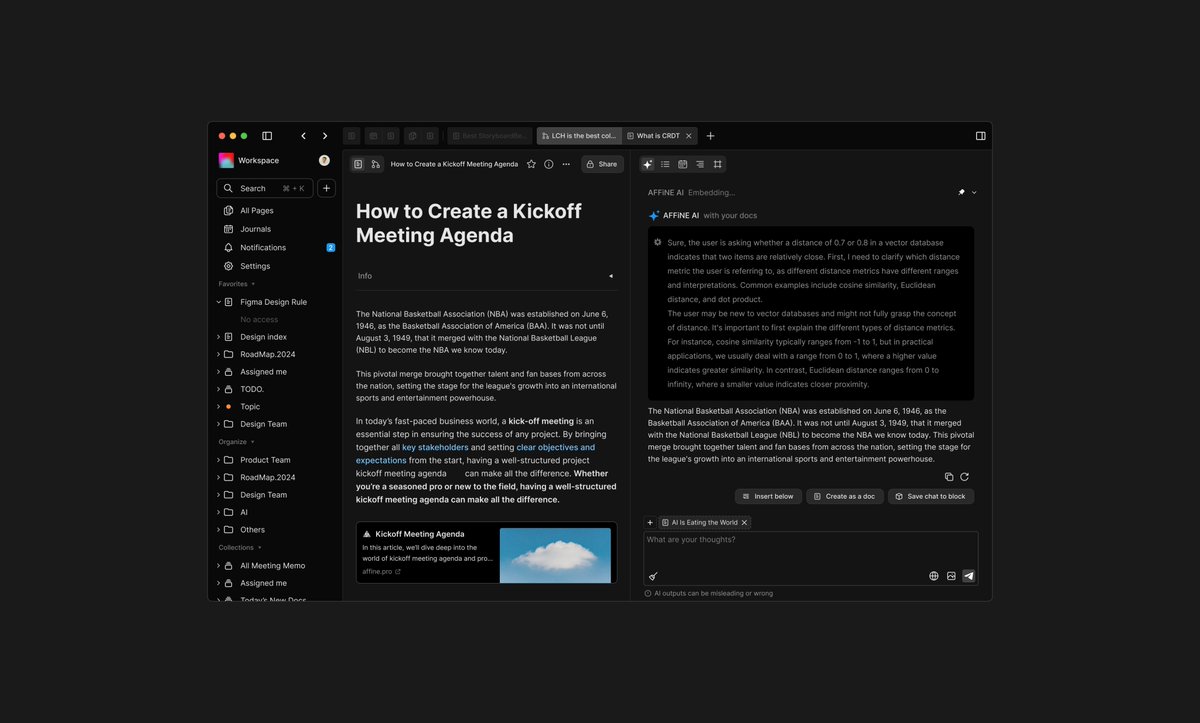The image size is (1200, 723).
Task: Select the AI chat sidebar tab
Action: point(647,164)
